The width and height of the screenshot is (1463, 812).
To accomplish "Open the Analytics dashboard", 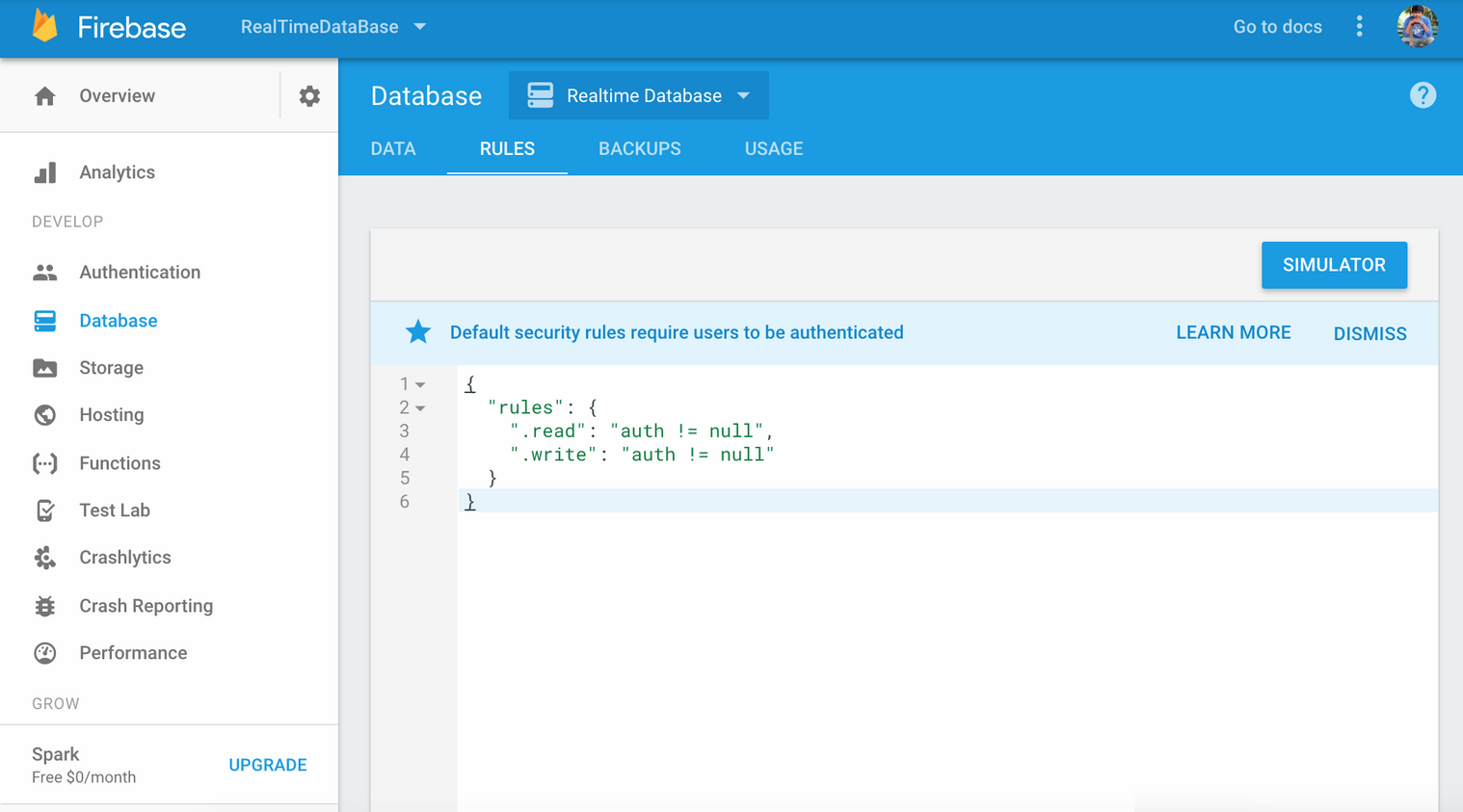I will pyautogui.click(x=118, y=171).
